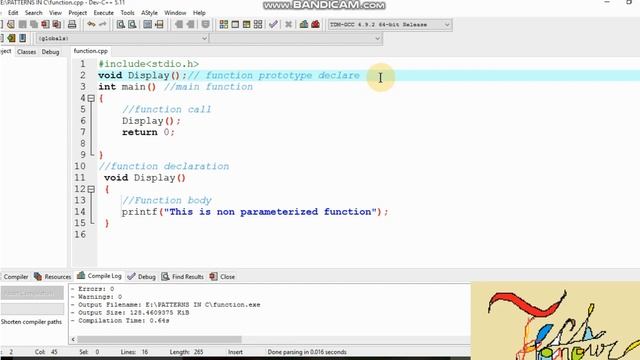Click the Debug checkmark toolbar icon

(273, 24)
